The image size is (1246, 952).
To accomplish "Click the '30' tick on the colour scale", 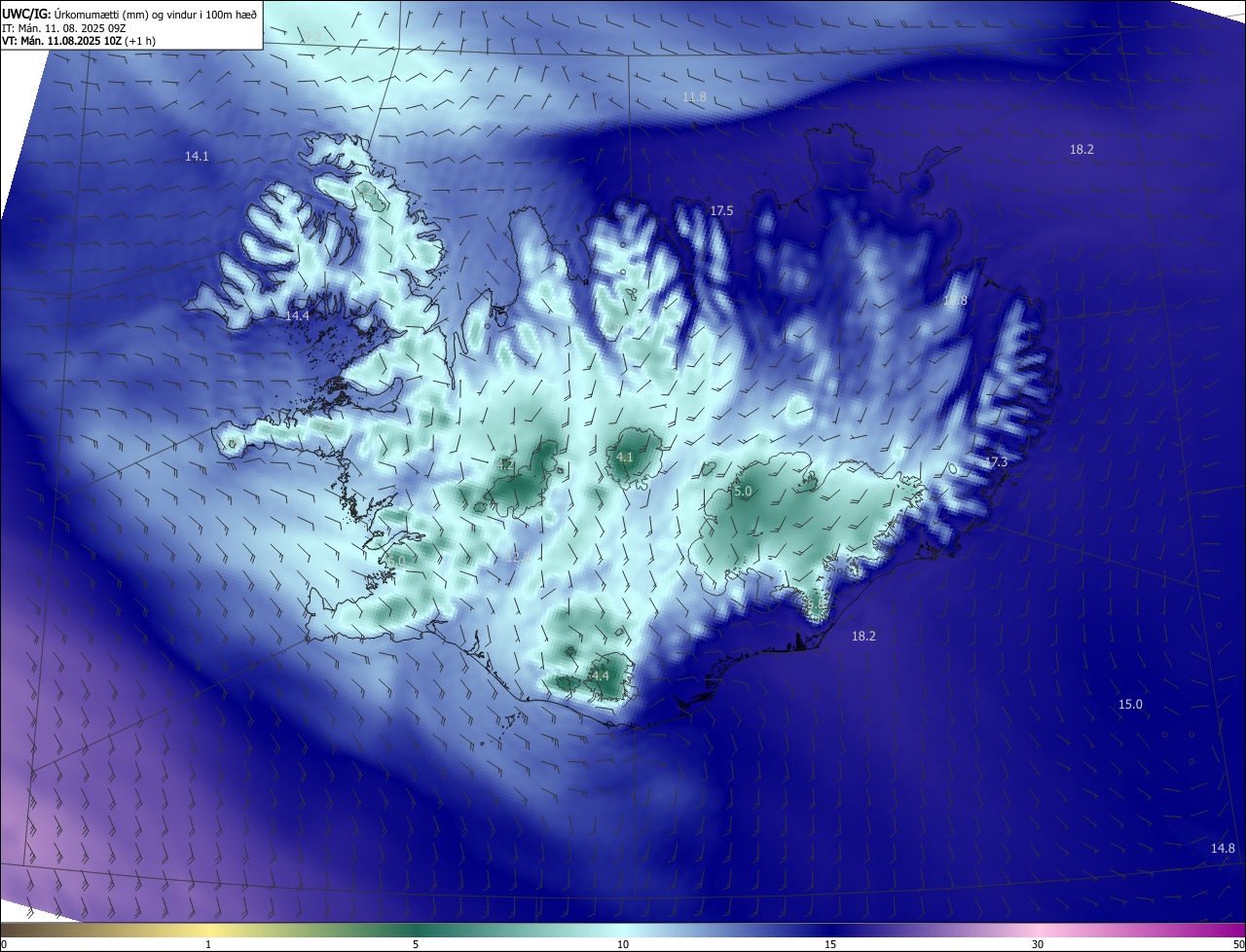I will (x=1038, y=944).
